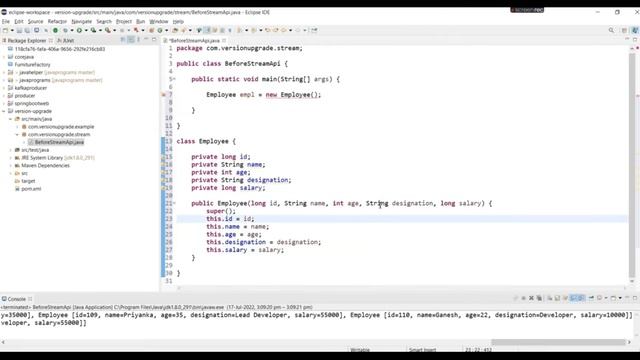This screenshot has height=360, width=640.
Task: Click the New wizard toolbar icon
Action: pos(6,30)
